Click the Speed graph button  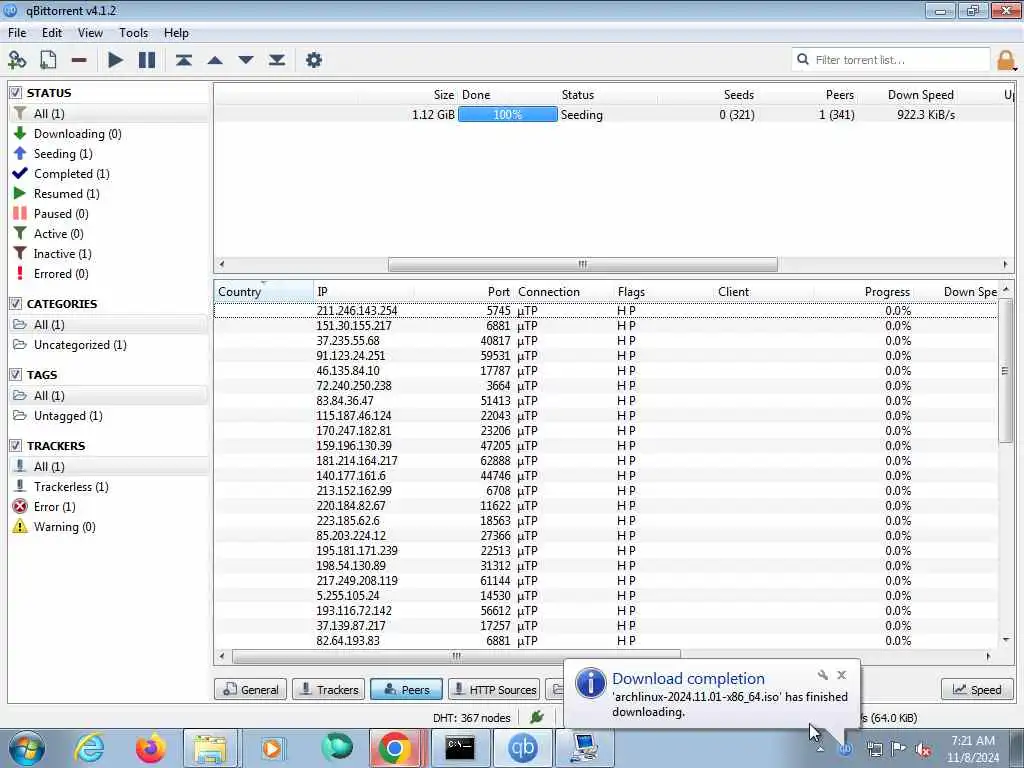pyautogui.click(x=977, y=690)
